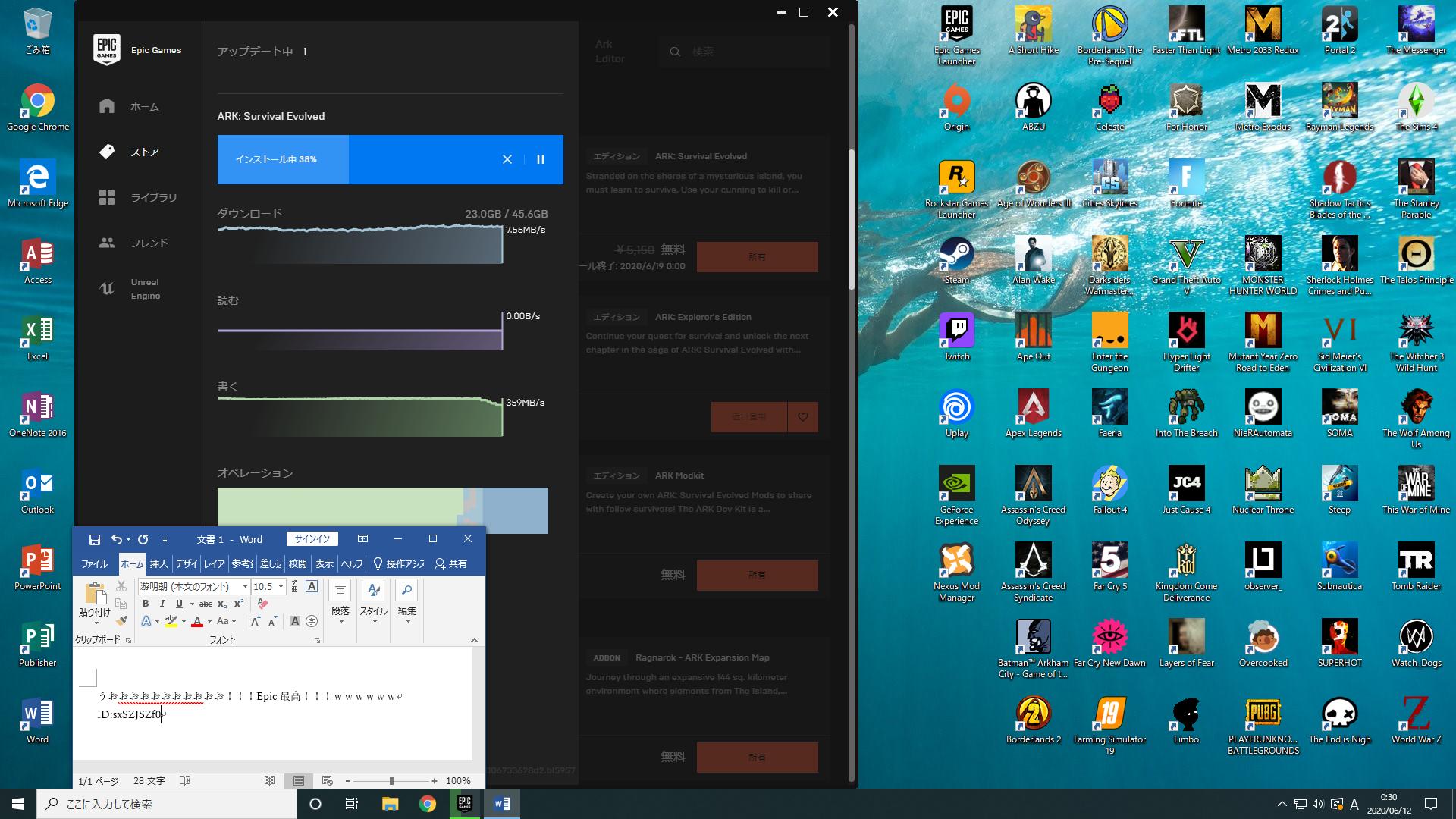Clear all formatting with the eraser icon
The height and width of the screenshot is (819, 1456).
pos(262,604)
